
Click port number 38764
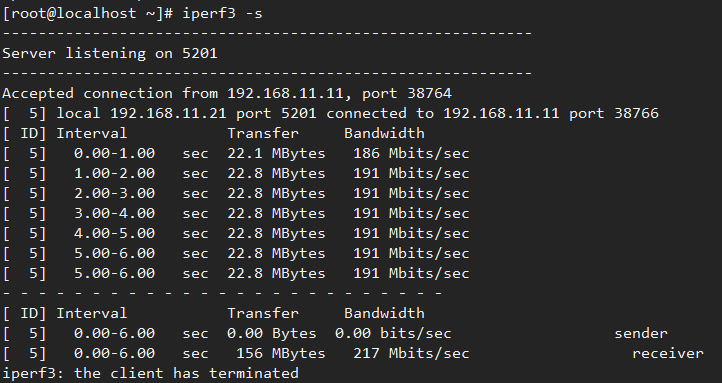click(430, 93)
